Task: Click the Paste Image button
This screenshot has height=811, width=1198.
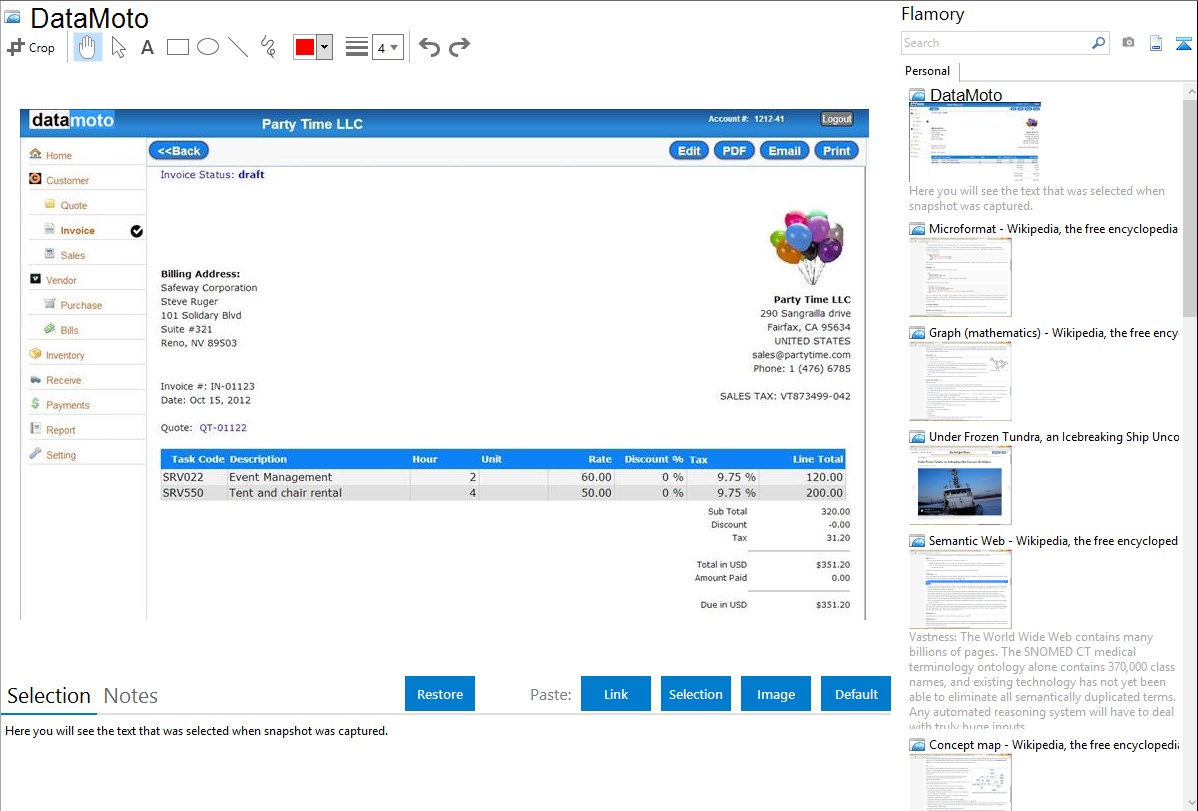Action: click(x=775, y=694)
